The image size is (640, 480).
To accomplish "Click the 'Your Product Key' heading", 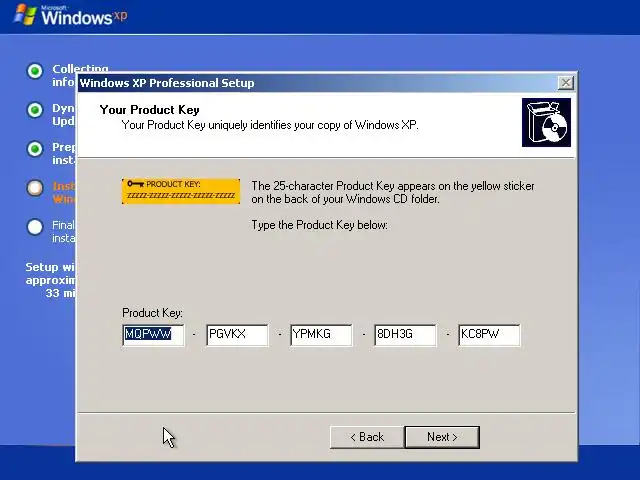I will [149, 110].
